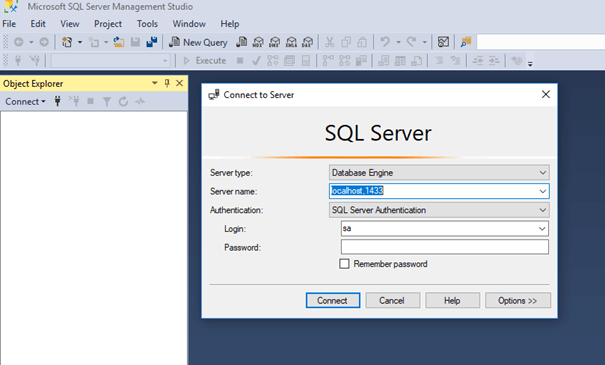Click the Cancel button in dialog
Viewport: 605px width, 365px height.
pyautogui.click(x=392, y=300)
